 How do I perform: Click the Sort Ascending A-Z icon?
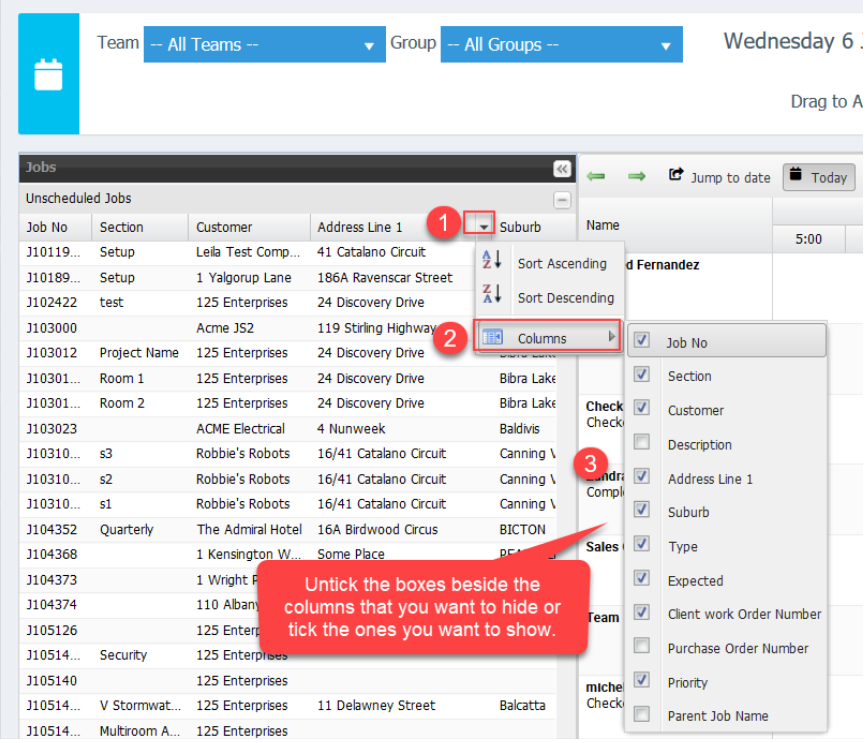(492, 262)
